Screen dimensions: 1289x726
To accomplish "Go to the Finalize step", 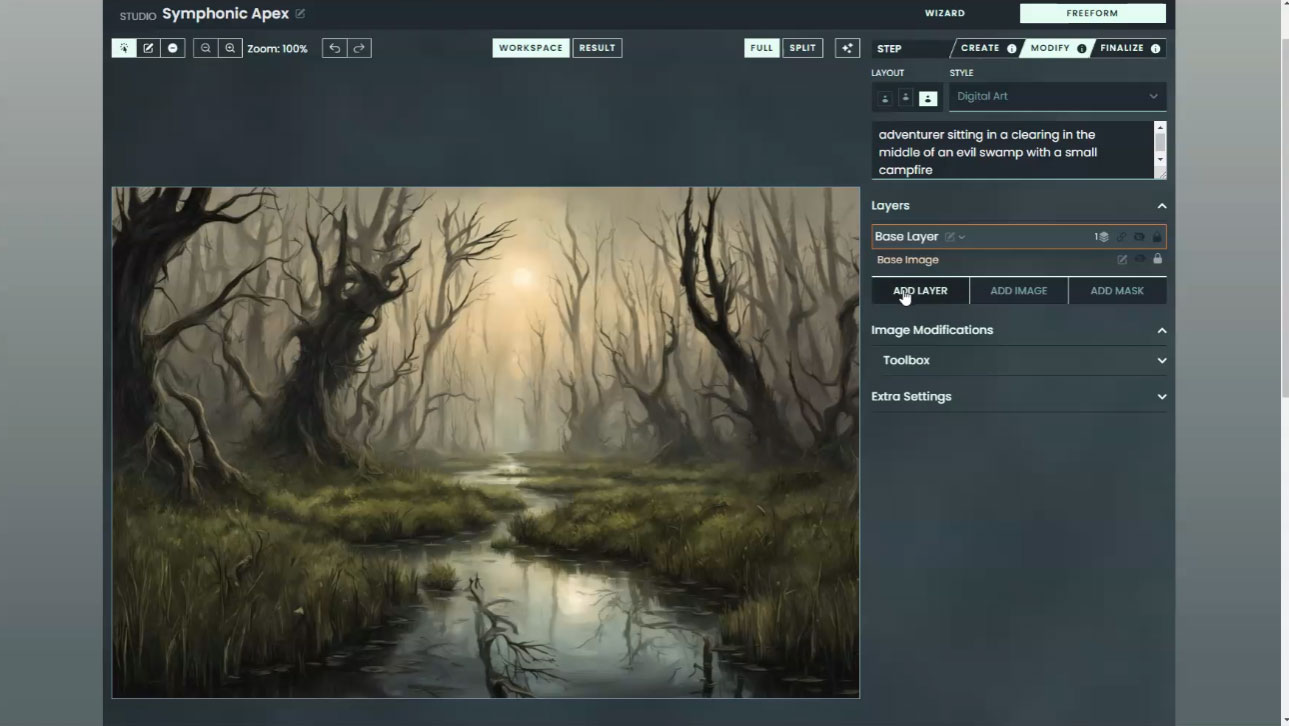I will click(1122, 48).
